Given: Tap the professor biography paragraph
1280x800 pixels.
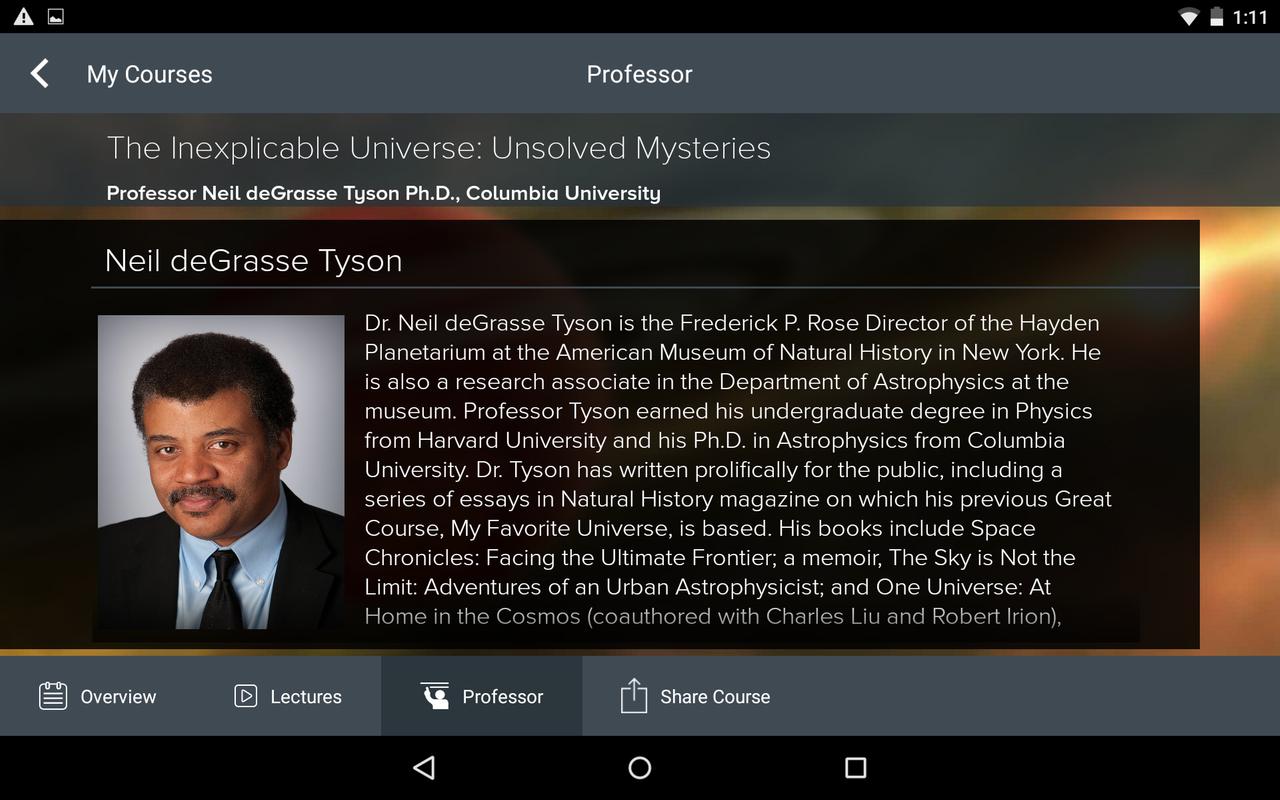Looking at the screenshot, I should 738,470.
